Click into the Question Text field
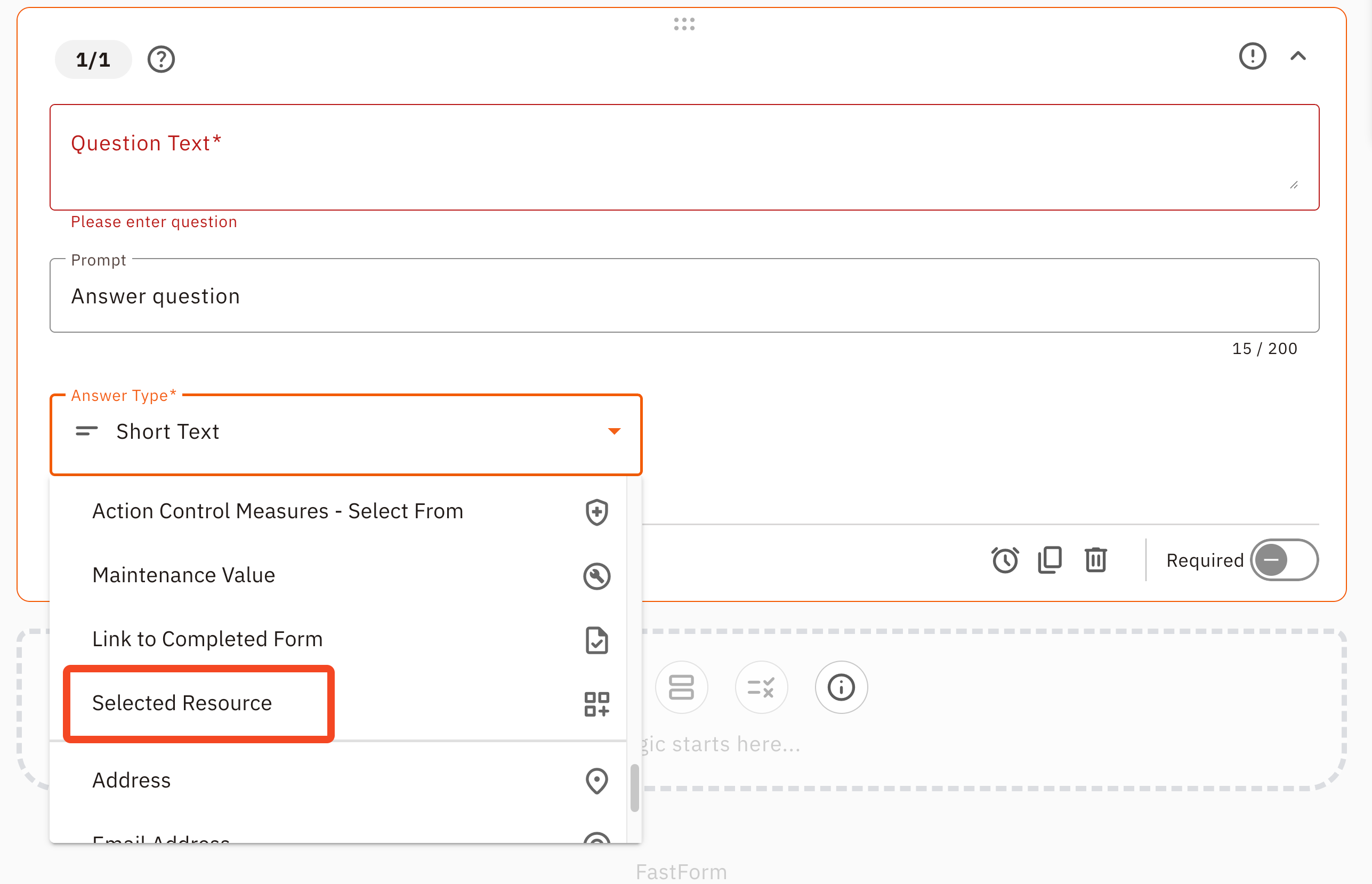1372x884 pixels. 684,158
